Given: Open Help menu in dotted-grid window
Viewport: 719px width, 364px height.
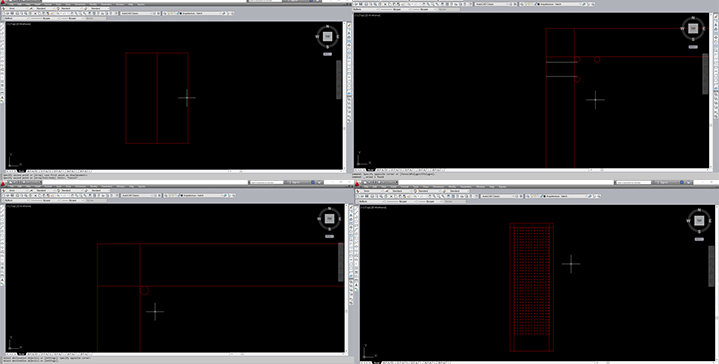Looking at the screenshot, I should (x=492, y=187).
